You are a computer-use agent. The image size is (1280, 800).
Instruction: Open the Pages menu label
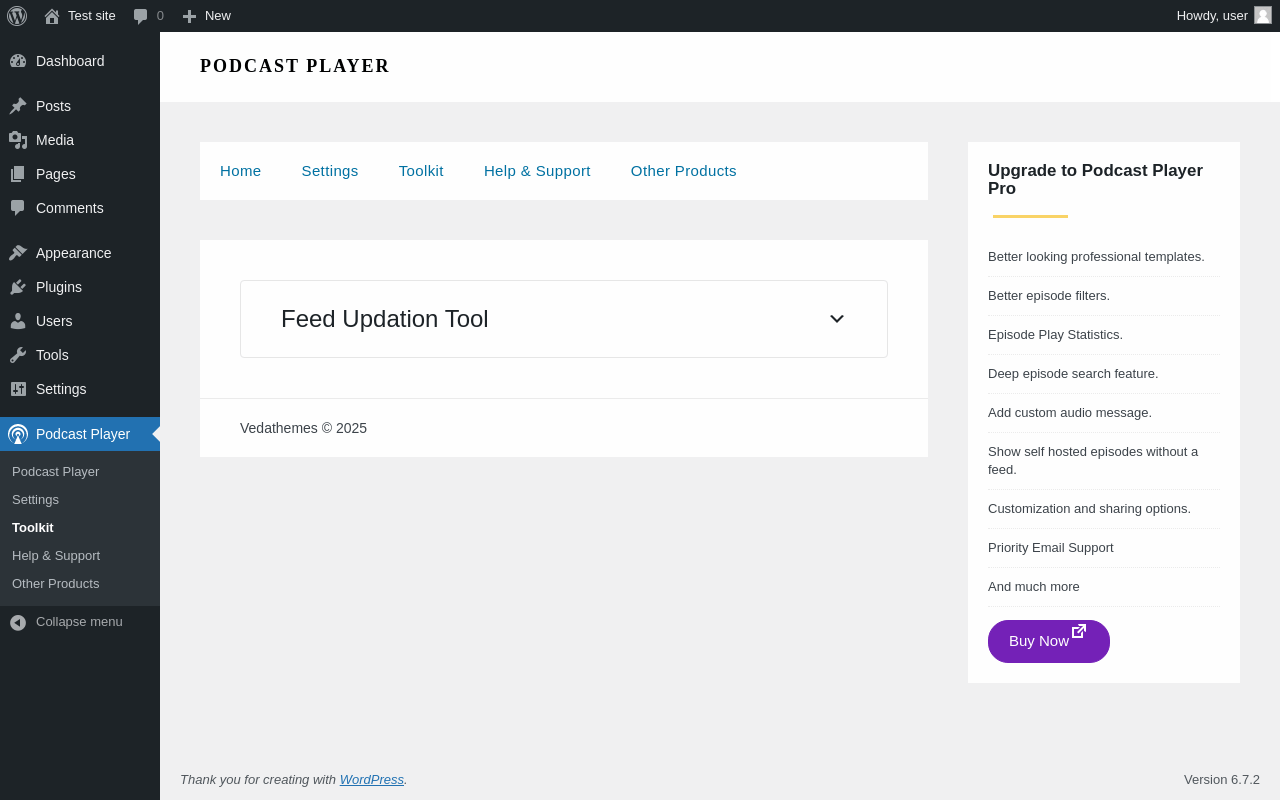pos(56,174)
